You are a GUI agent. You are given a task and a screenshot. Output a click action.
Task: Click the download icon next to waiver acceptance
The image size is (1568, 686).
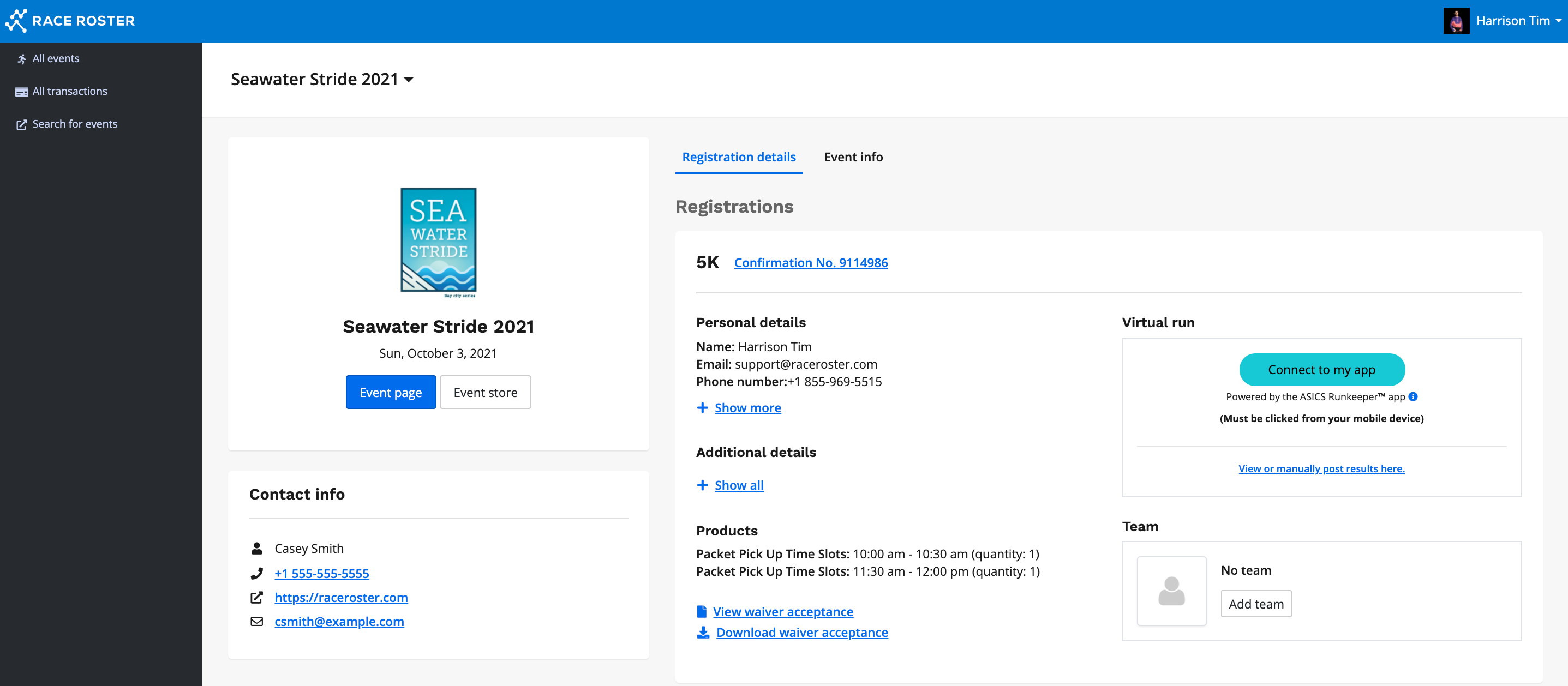point(703,633)
